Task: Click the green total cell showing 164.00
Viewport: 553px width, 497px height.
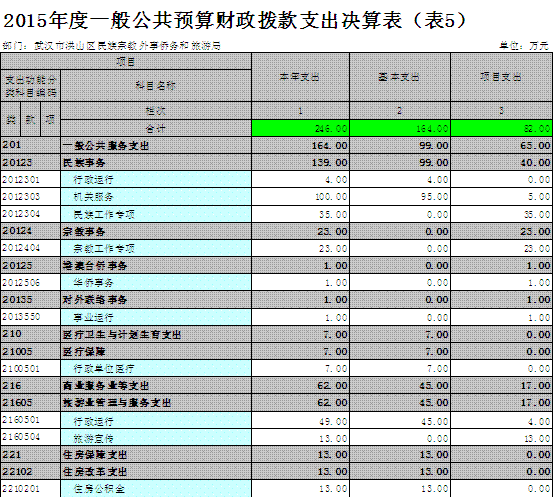Action: 400,128
